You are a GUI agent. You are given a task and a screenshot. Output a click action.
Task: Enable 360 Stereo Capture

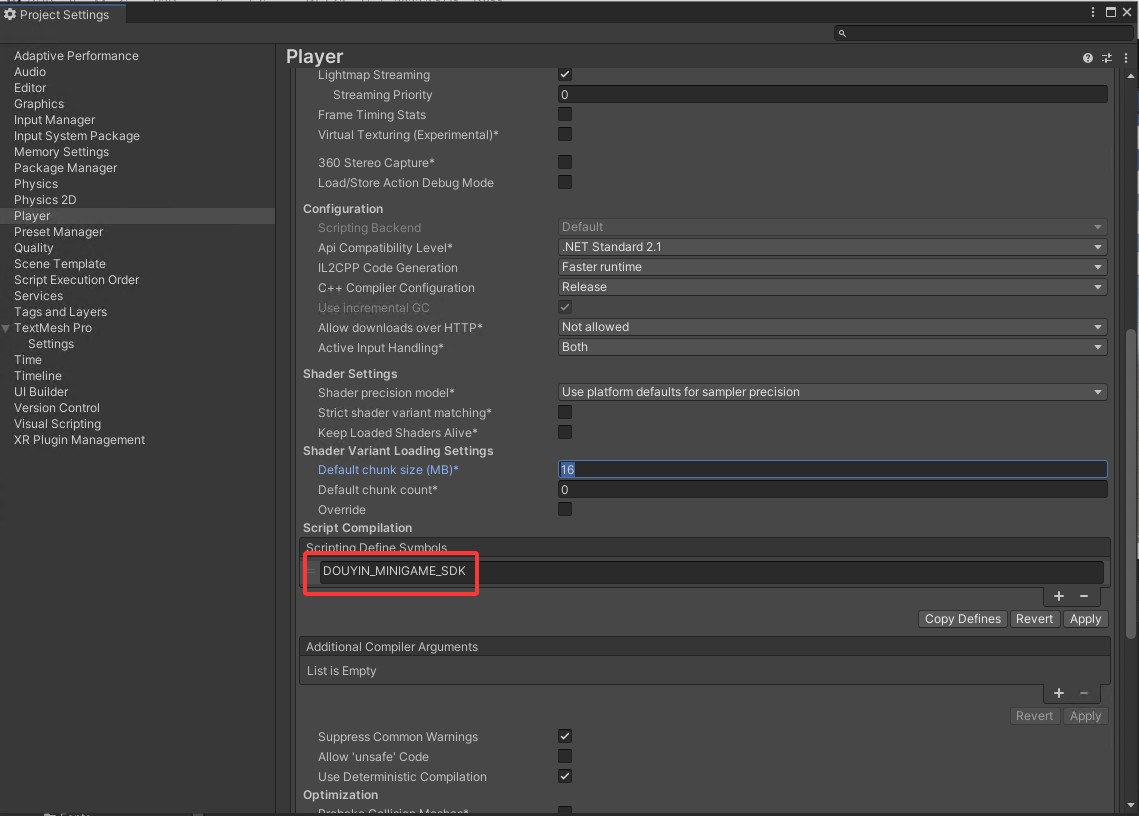(x=564, y=162)
